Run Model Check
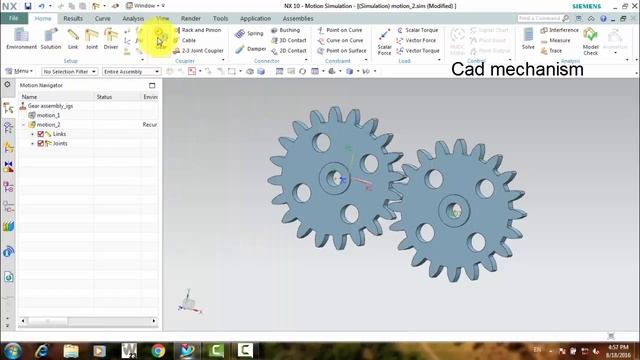The width and height of the screenshot is (640, 360). tap(590, 42)
